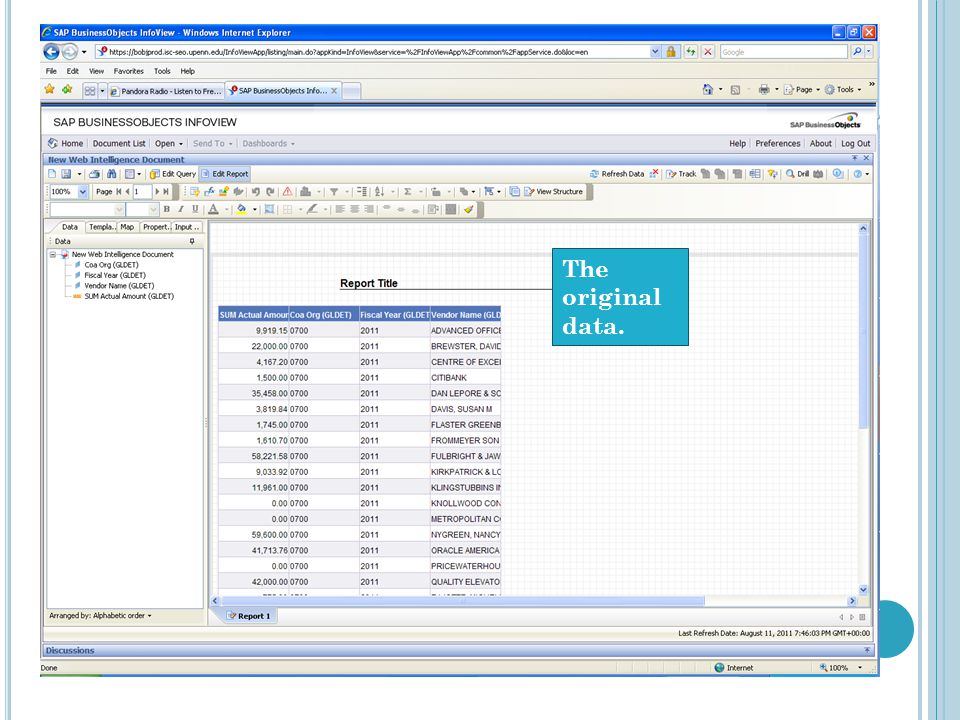
Task: Toggle Underline formatting
Action: pyautogui.click(x=195, y=209)
